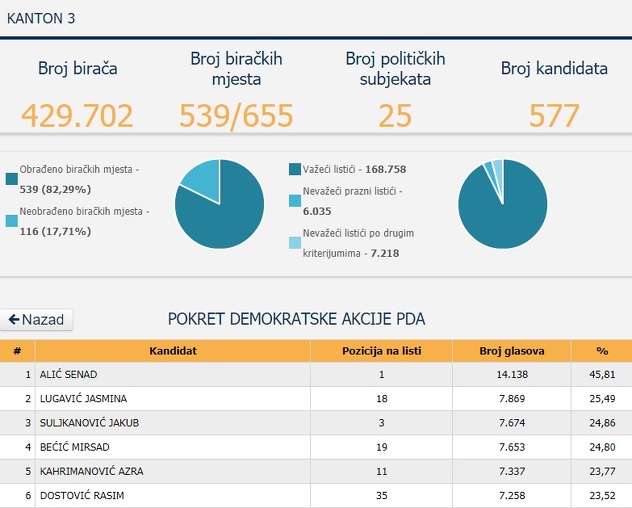Click the dark teal Obrađeno biračkih mjesta legend swatch
This screenshot has width=632, height=508.
pos(11,178)
